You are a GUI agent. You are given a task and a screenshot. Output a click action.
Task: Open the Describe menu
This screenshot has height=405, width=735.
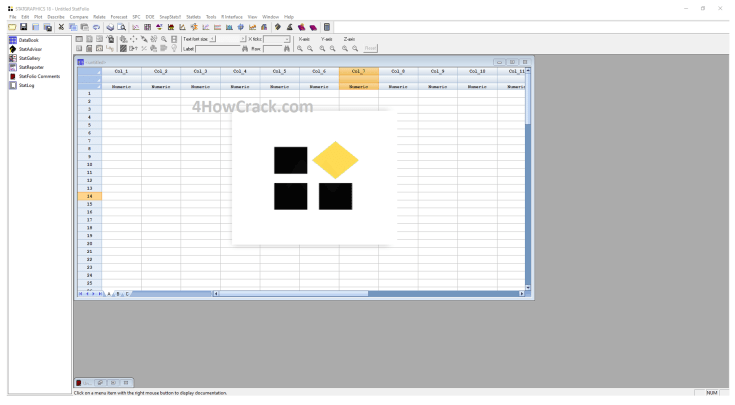coord(56,17)
